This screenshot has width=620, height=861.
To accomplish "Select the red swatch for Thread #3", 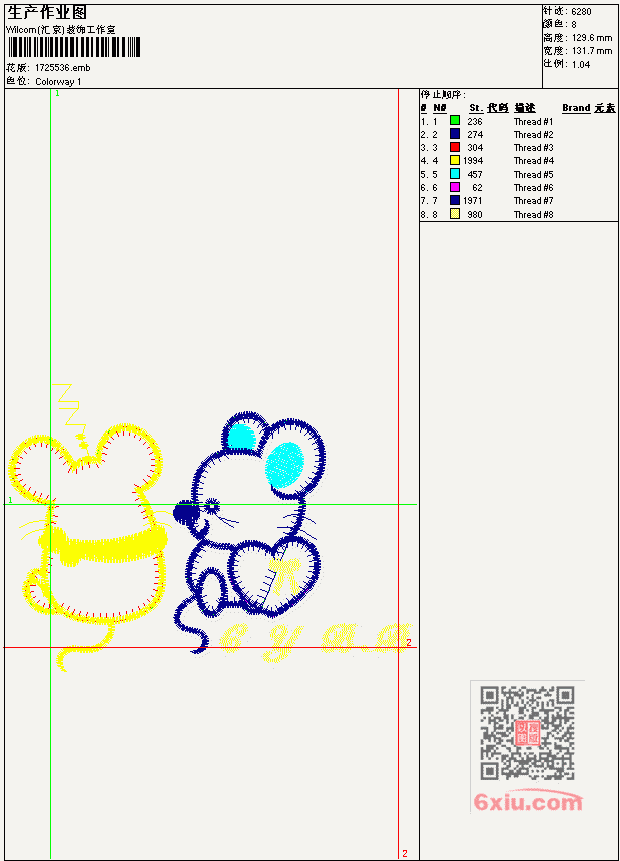I will click(x=455, y=147).
